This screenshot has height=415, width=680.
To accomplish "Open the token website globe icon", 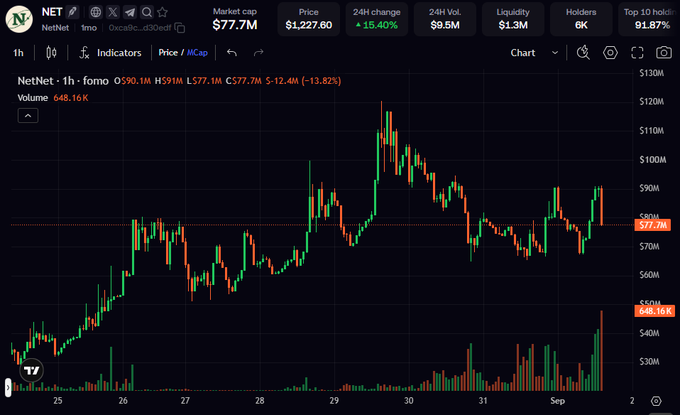I will [95, 12].
